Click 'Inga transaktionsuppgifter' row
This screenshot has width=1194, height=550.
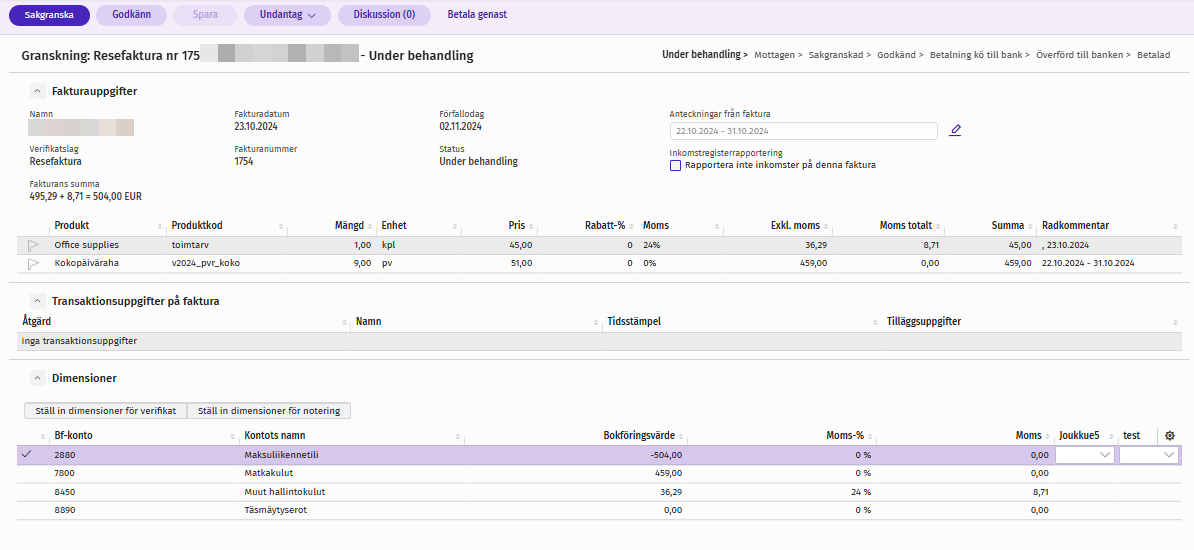coord(598,341)
